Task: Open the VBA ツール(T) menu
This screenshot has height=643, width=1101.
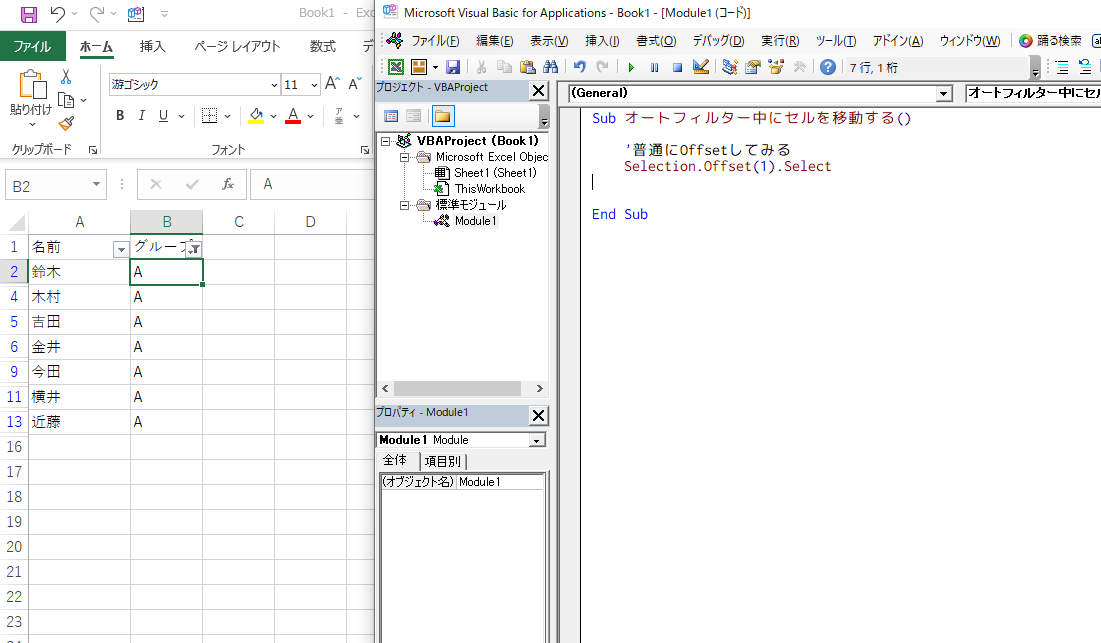Action: (836, 41)
